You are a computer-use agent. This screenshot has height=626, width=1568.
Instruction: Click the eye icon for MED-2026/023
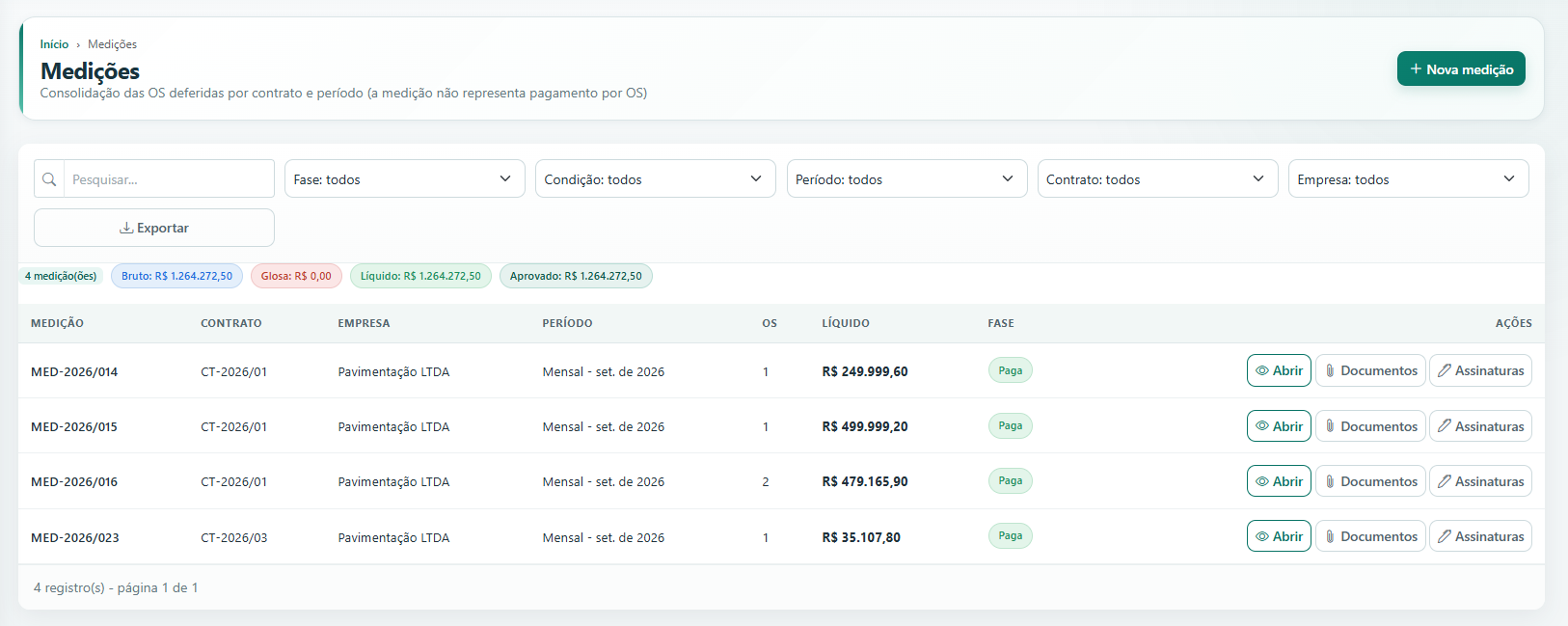[1261, 536]
